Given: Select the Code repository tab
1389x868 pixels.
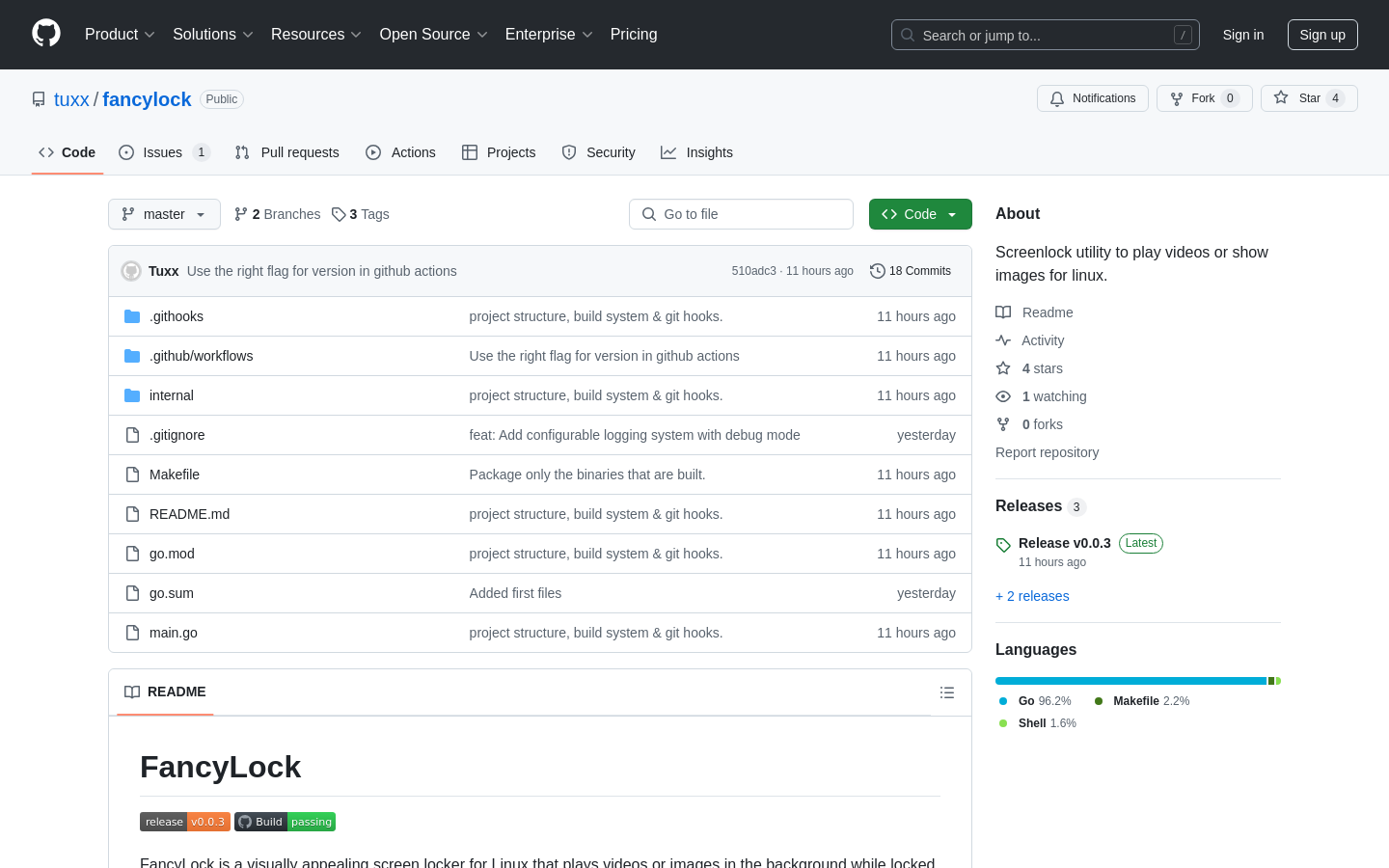Looking at the screenshot, I should click(68, 152).
